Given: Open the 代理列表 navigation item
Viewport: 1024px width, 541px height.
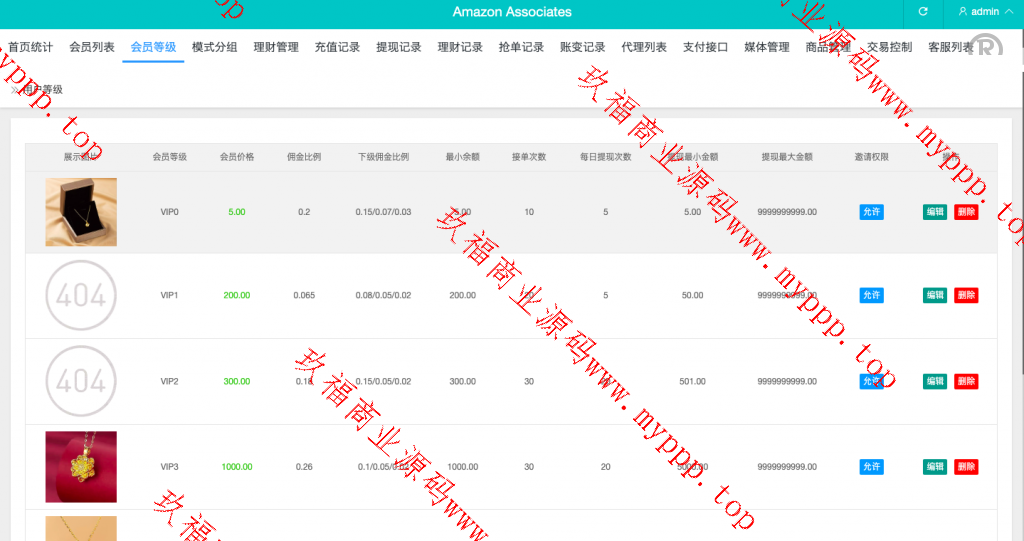Looking at the screenshot, I should pos(644,47).
